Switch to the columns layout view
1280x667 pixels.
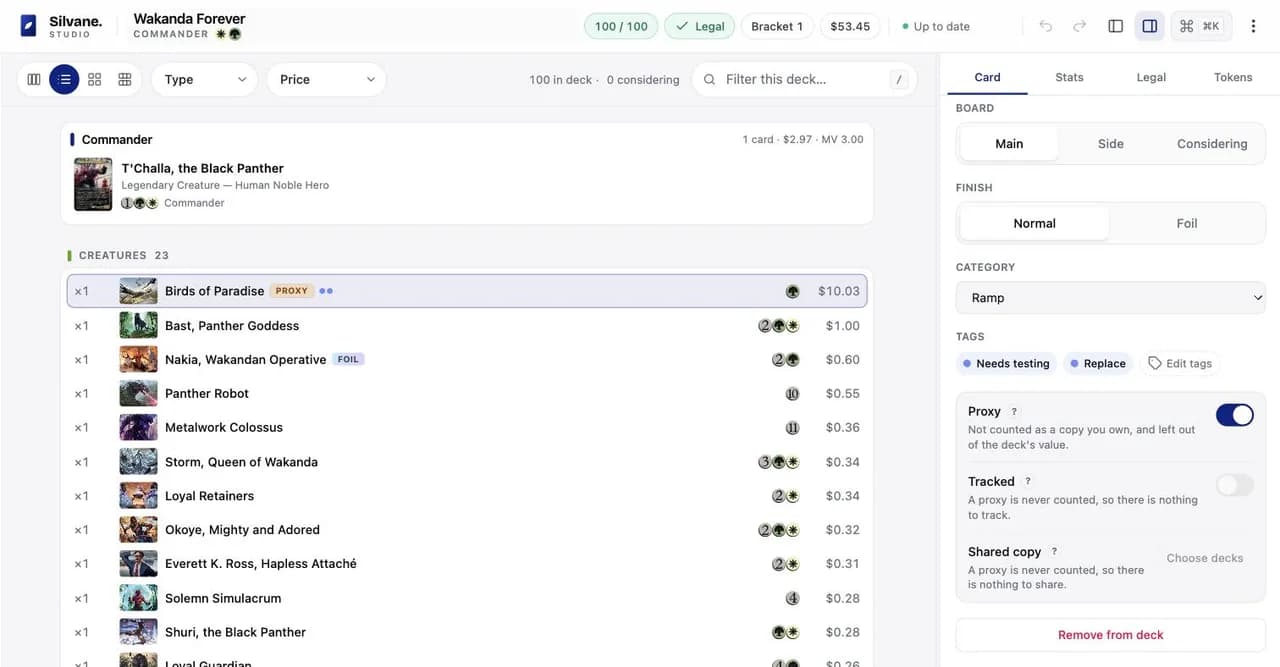click(x=34, y=79)
